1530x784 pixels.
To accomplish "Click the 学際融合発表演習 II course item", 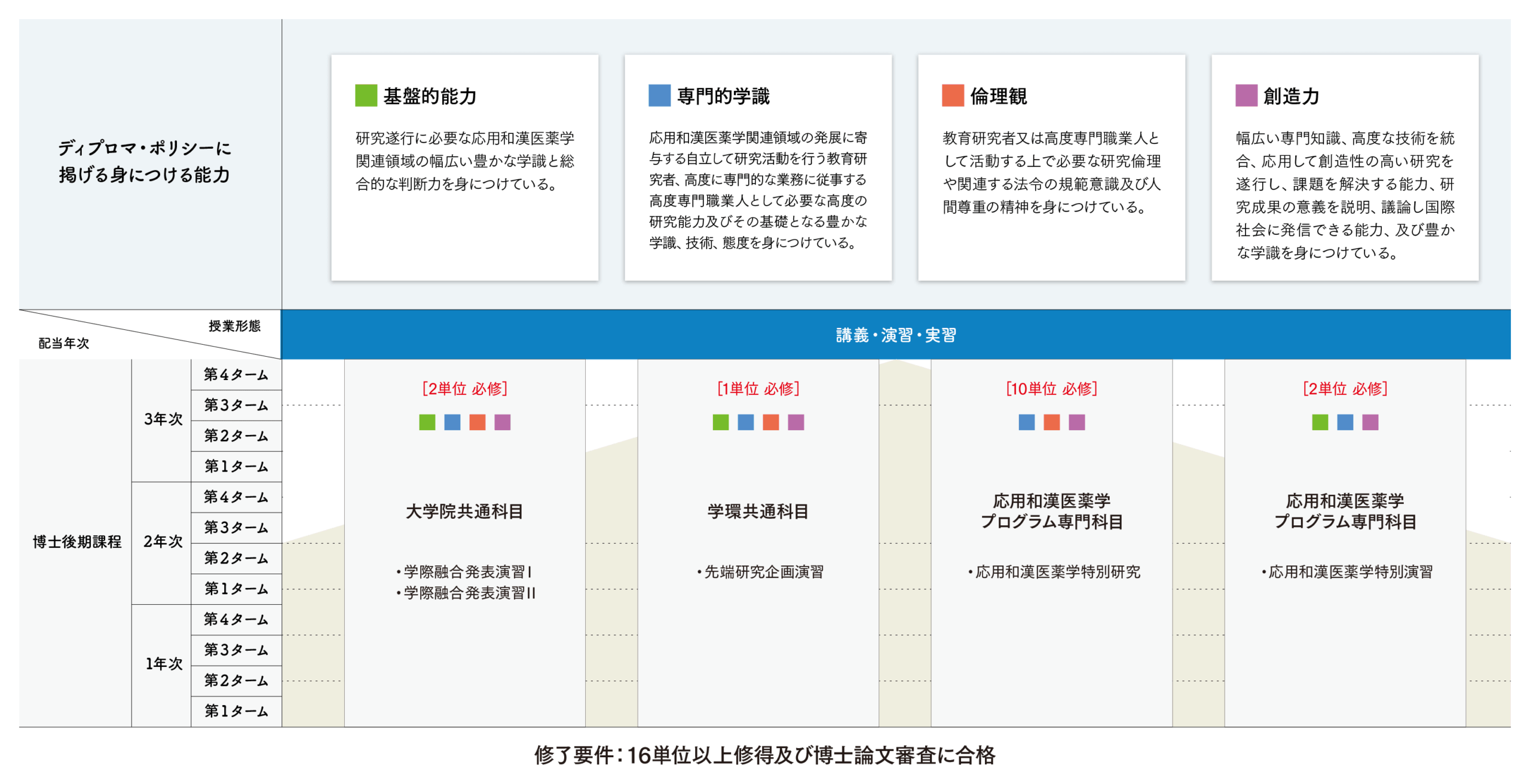I will click(x=467, y=593).
